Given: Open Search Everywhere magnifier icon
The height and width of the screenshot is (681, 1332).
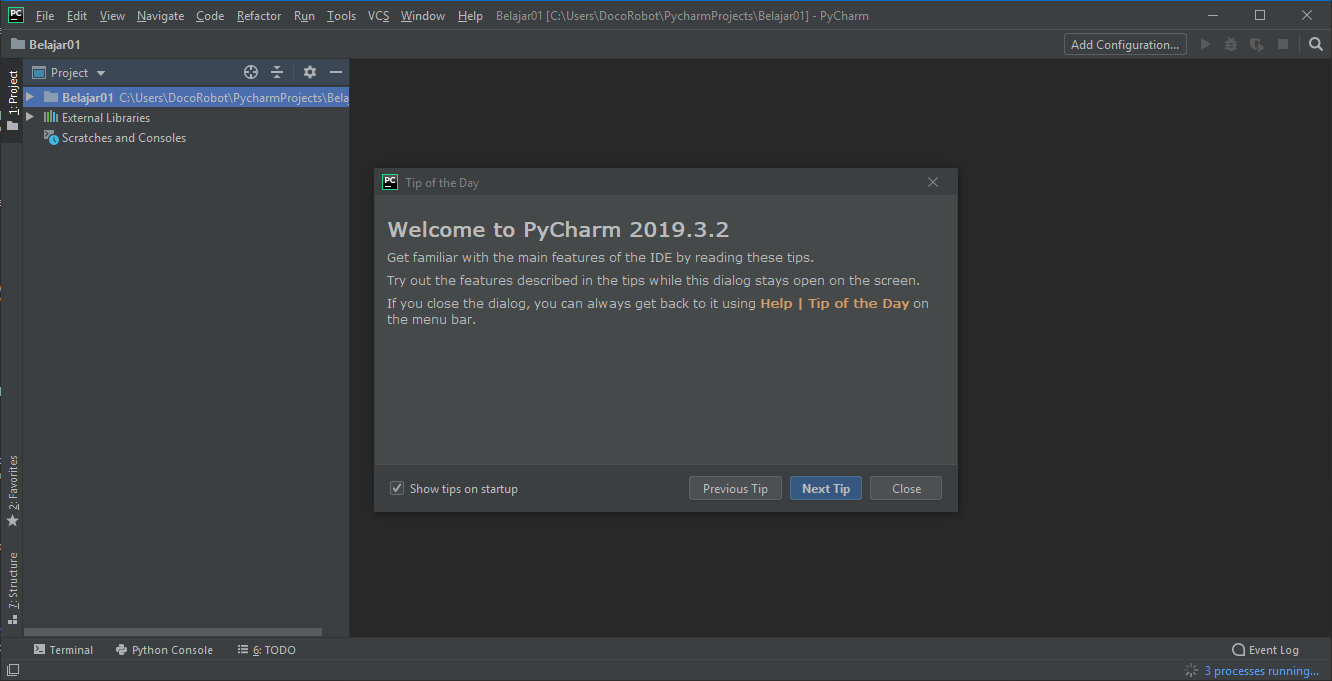Looking at the screenshot, I should click(1316, 44).
